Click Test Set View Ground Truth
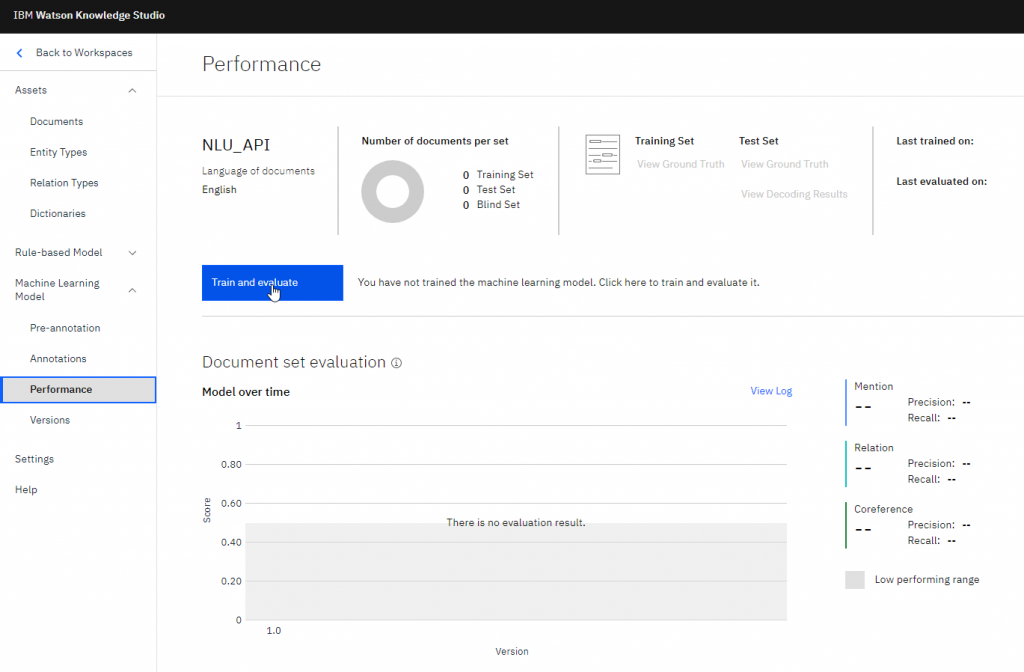Screen dimensions: 1024x672 click(x=784, y=164)
